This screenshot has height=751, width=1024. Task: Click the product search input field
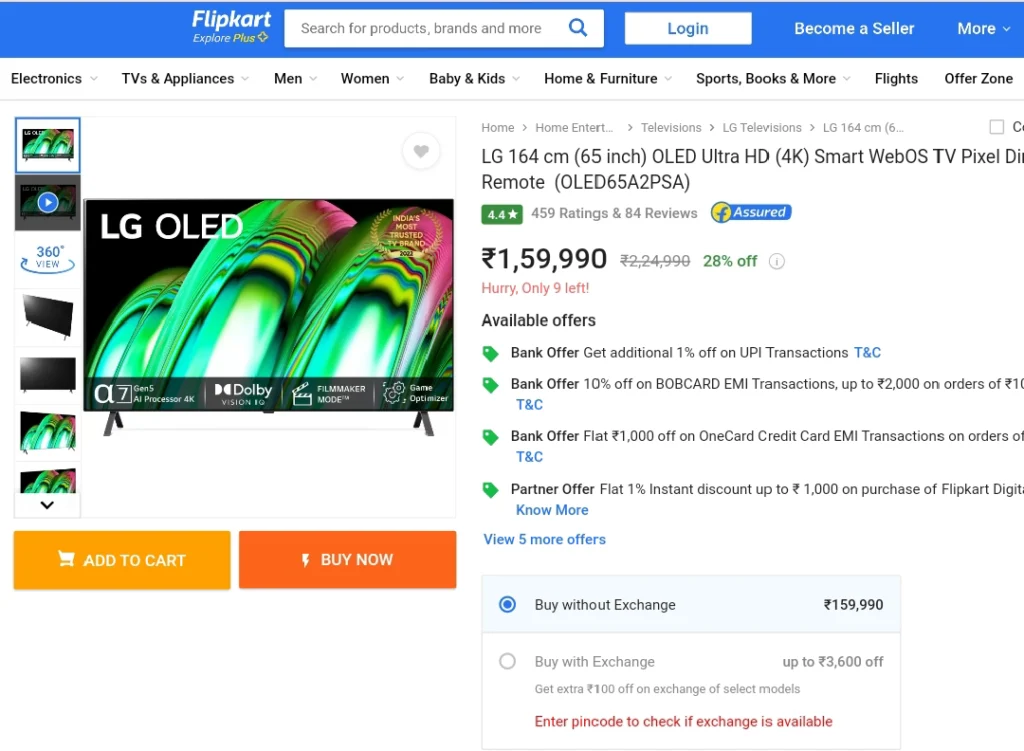point(425,28)
